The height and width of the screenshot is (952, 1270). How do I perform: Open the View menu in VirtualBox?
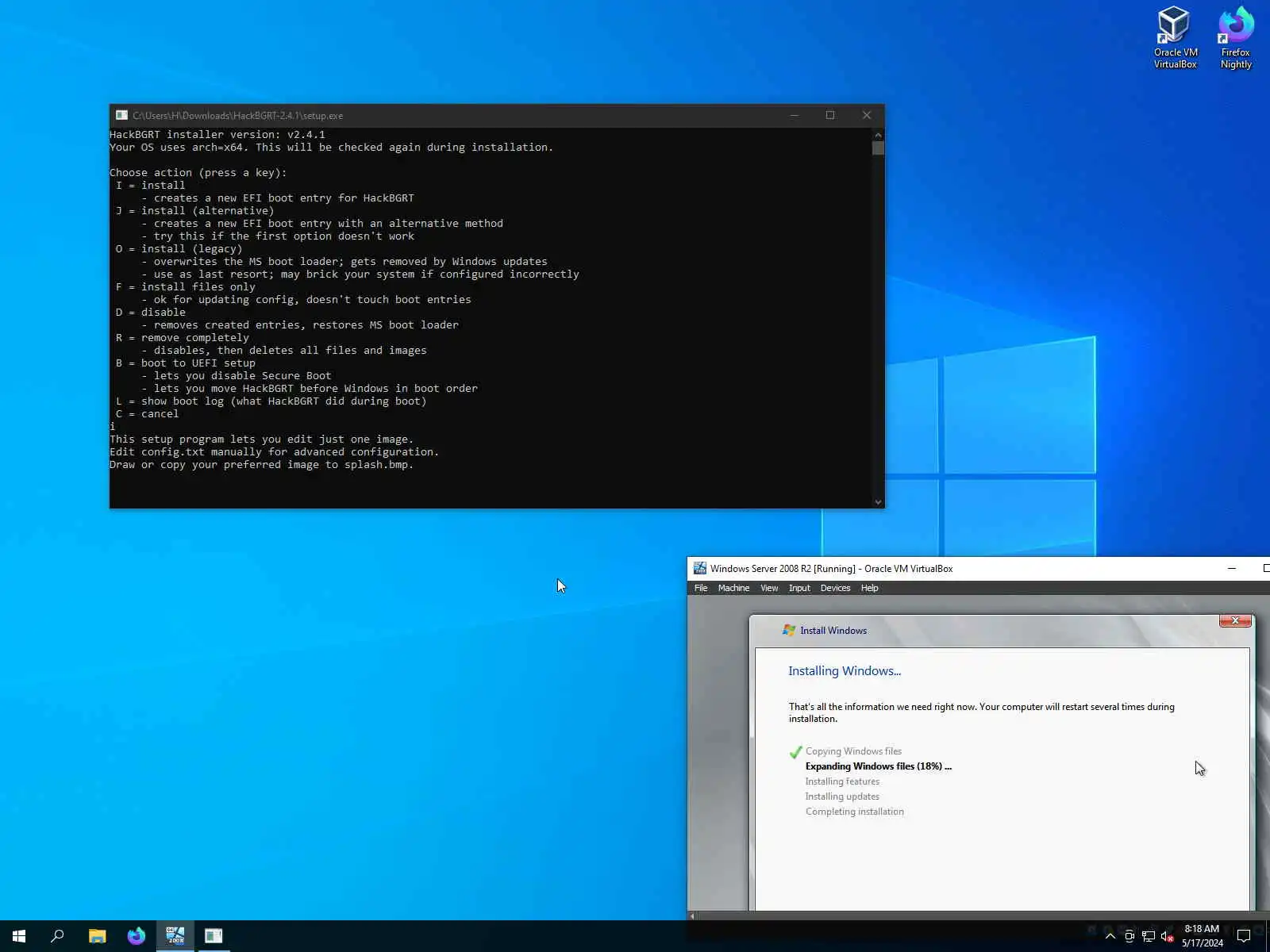tap(769, 588)
